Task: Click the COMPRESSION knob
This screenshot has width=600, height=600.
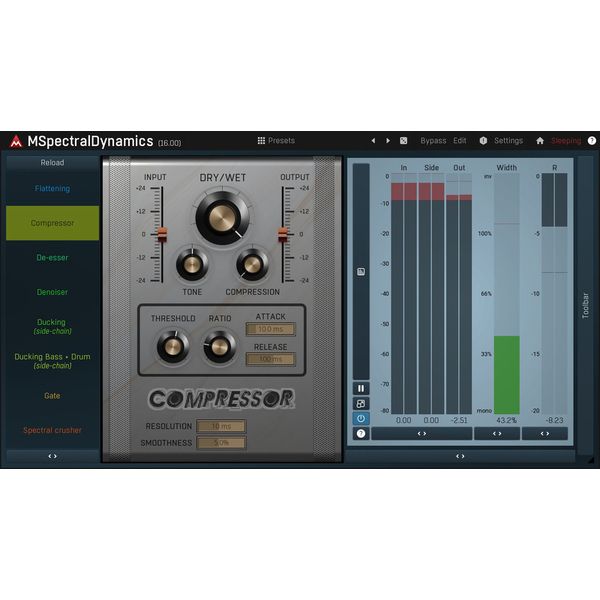Action: 252,264
